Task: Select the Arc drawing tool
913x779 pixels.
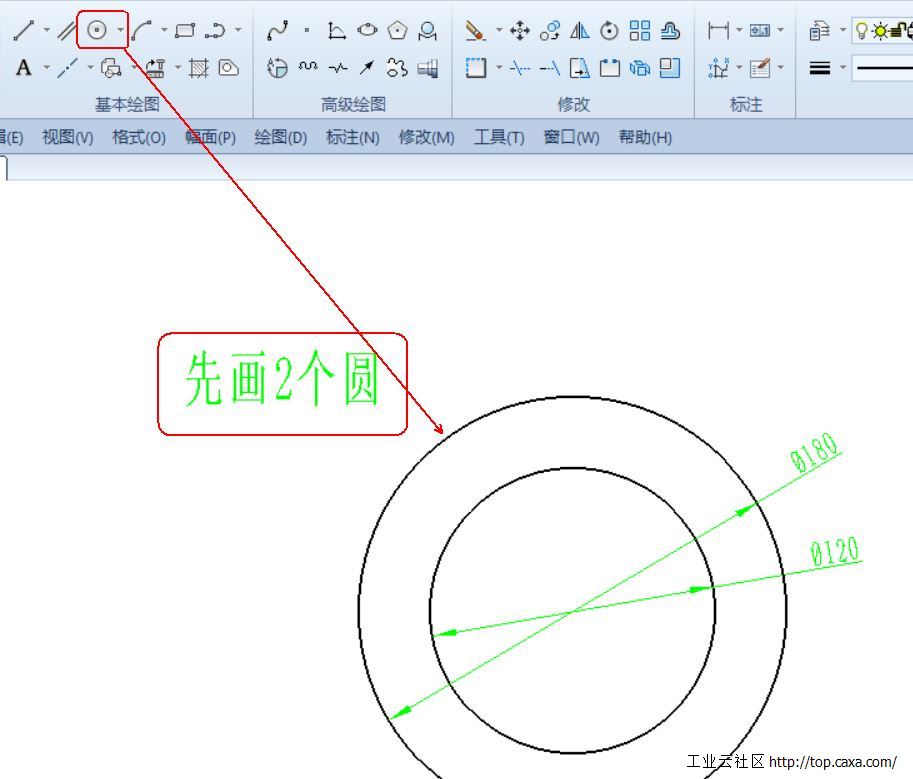Action: tap(141, 30)
